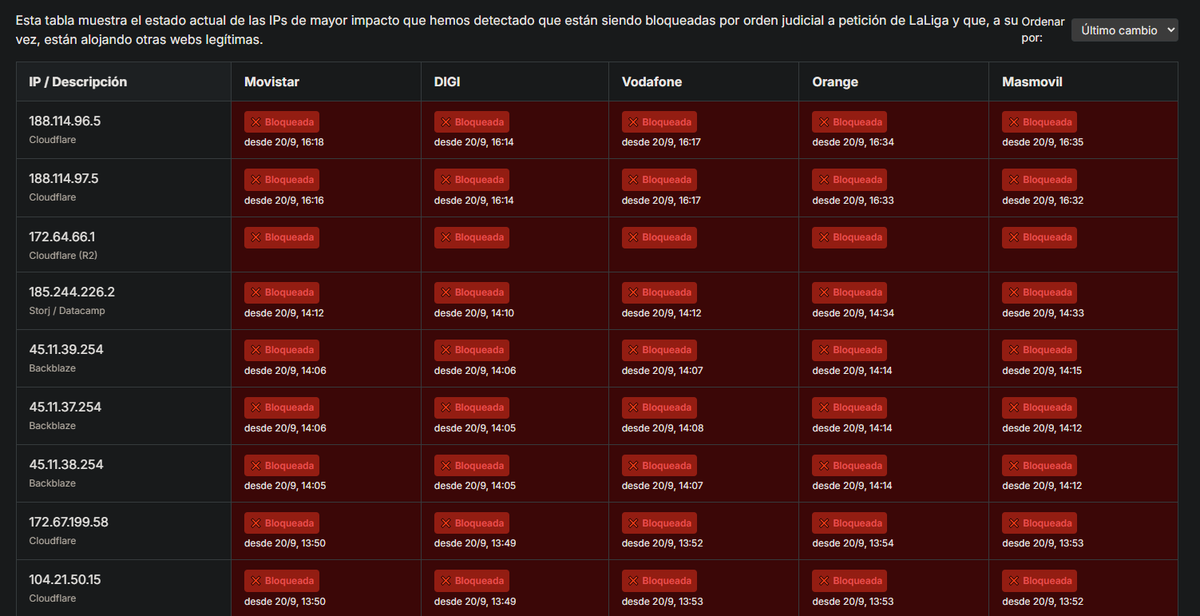Click the Vodafone column header

652,82
